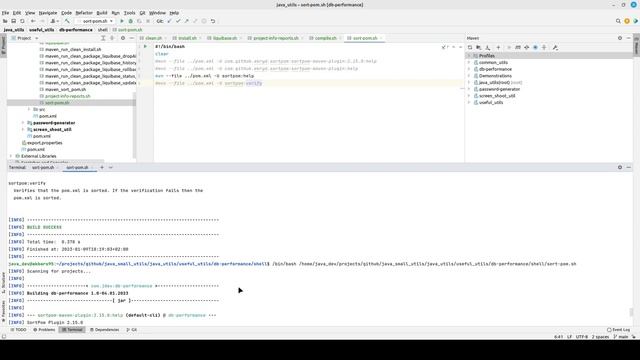Click Execute Maven Goal icon

[x=518, y=48]
